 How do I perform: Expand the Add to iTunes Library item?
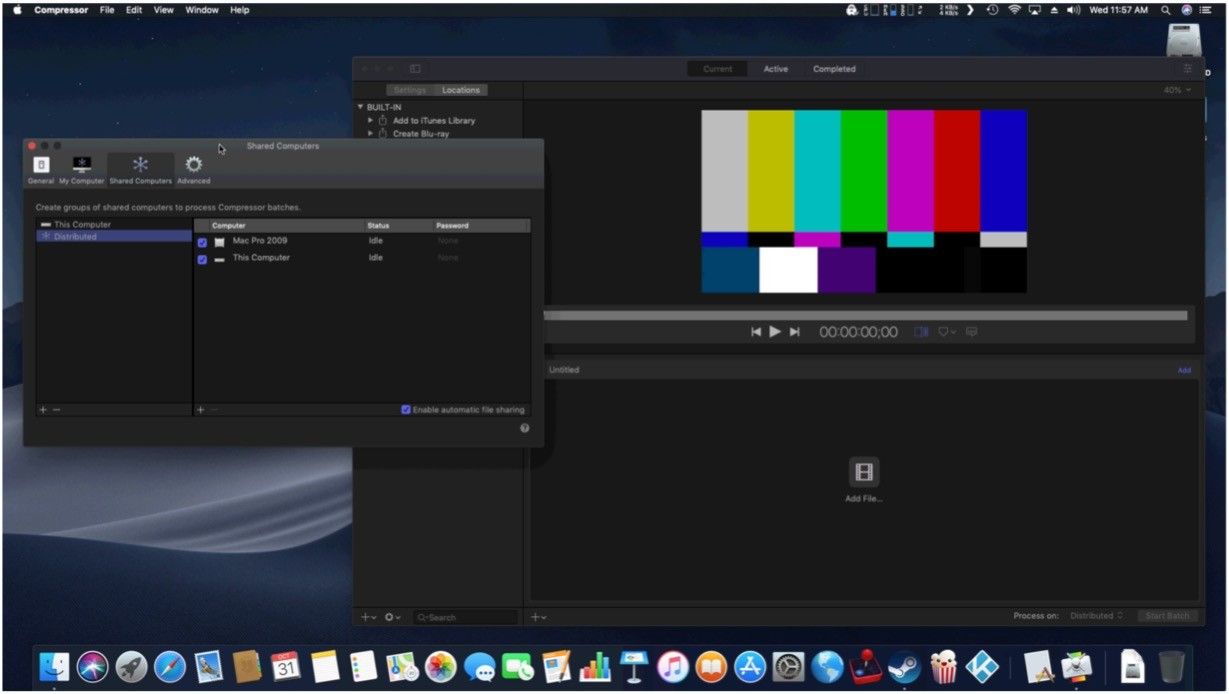(x=371, y=120)
